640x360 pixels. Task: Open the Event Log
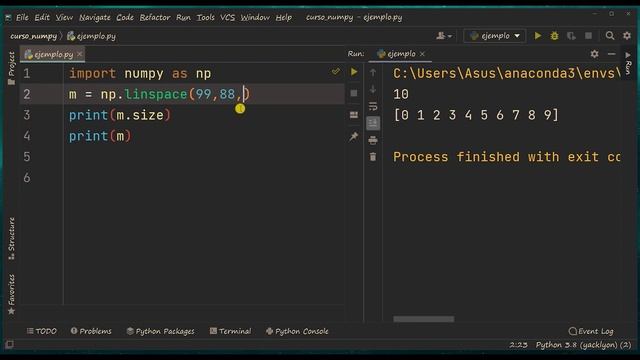click(x=591, y=331)
